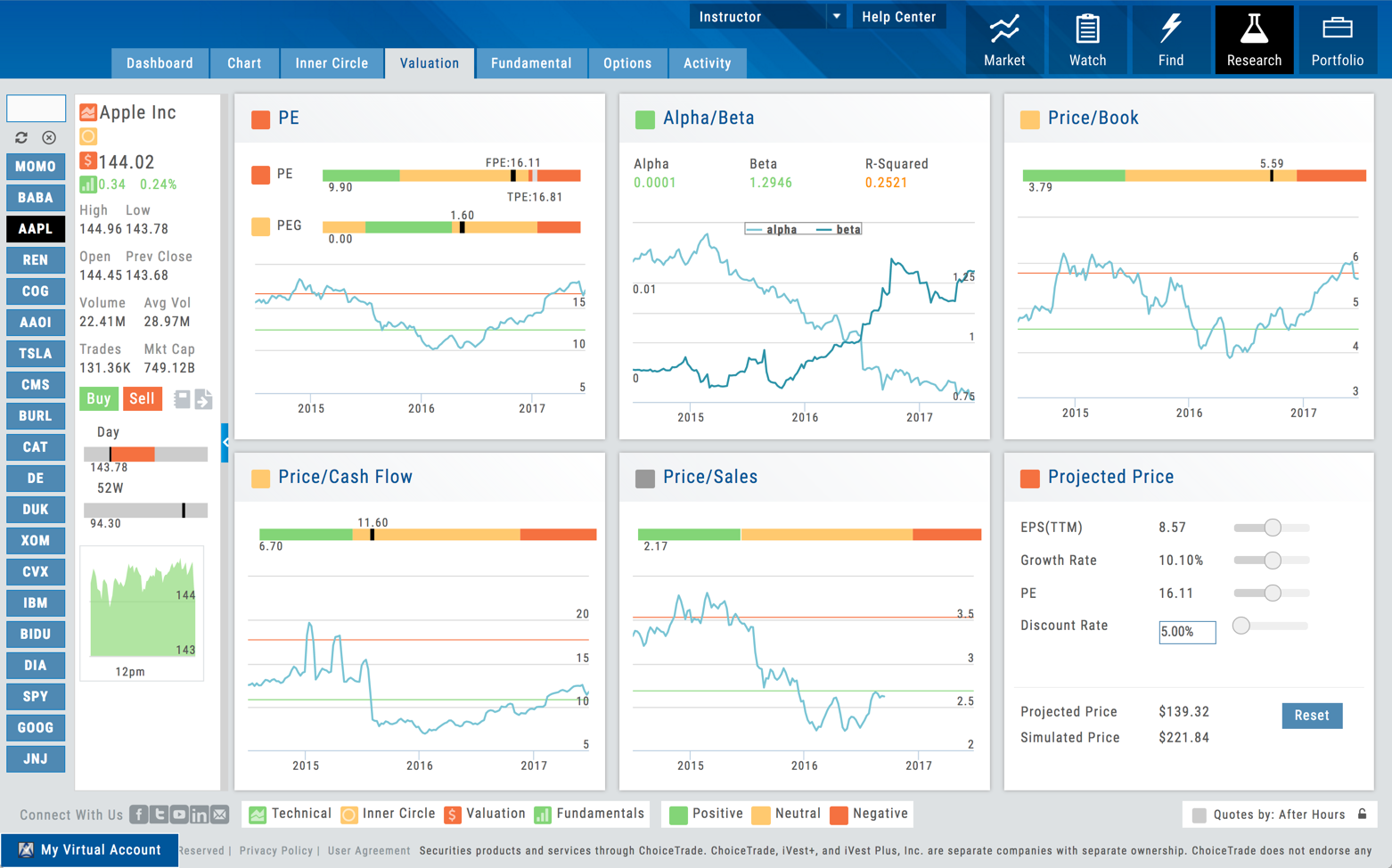This screenshot has width=1392, height=868.
Task: Click the Inner Circle legend icon
Action: [349, 815]
